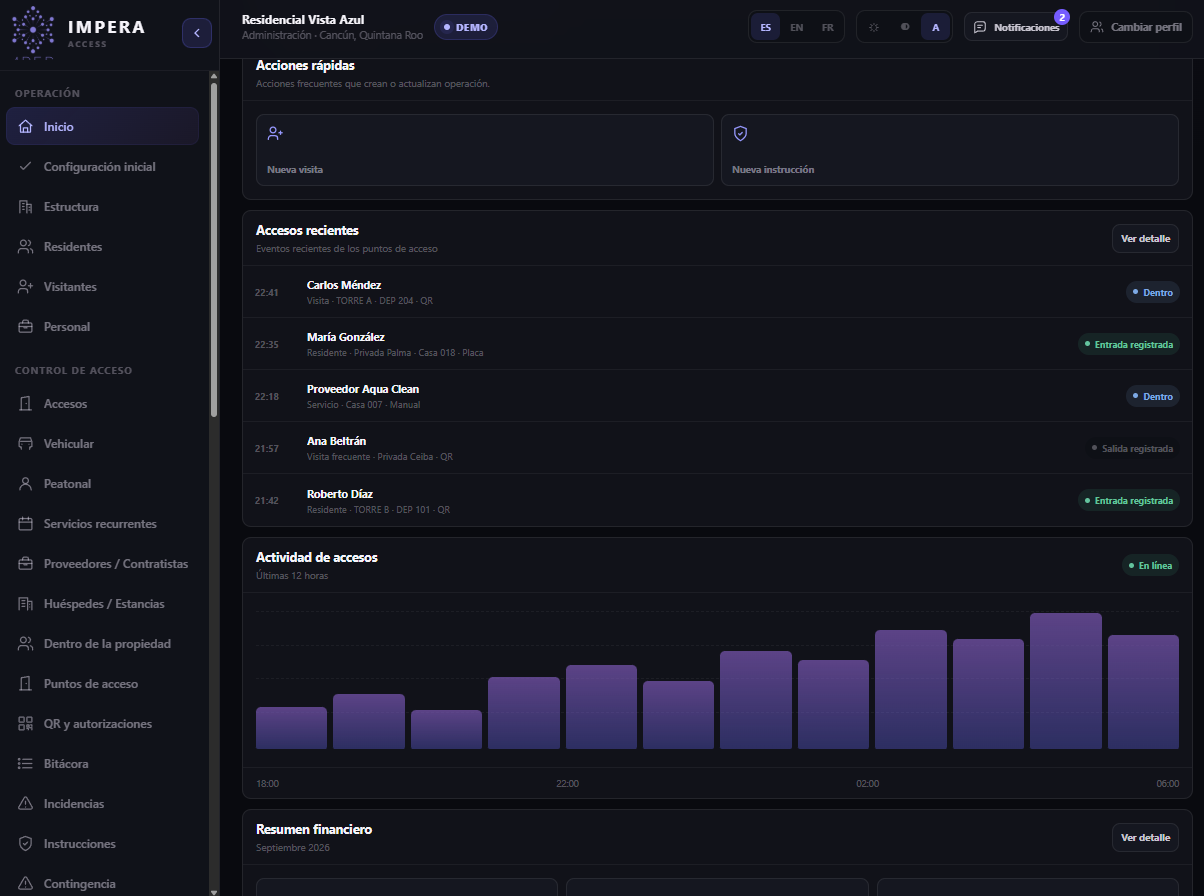Enable light theme with sun icon

click(874, 27)
